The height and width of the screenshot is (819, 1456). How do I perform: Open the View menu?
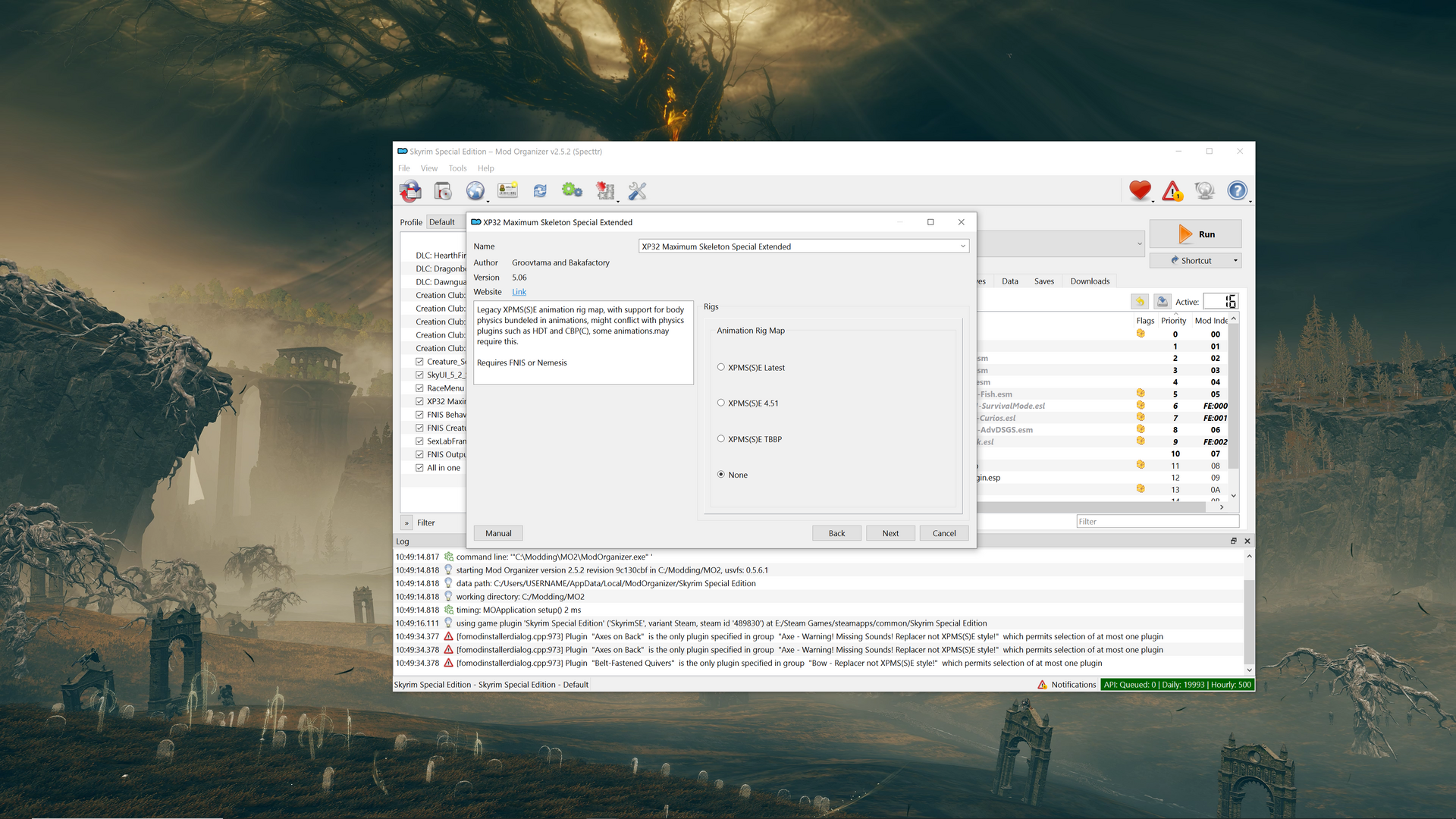coord(429,168)
